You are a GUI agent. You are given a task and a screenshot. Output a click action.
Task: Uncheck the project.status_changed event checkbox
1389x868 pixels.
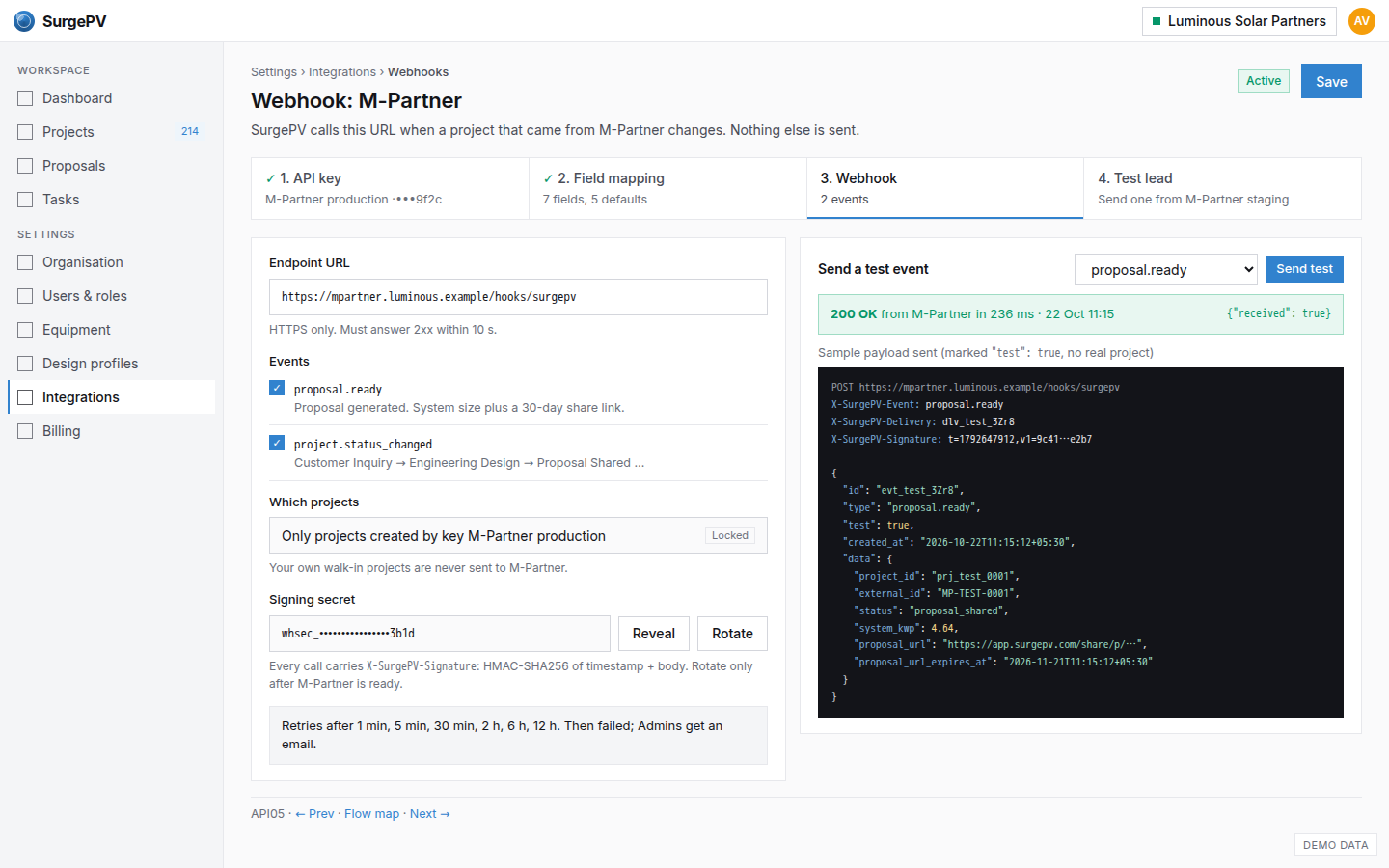277,443
